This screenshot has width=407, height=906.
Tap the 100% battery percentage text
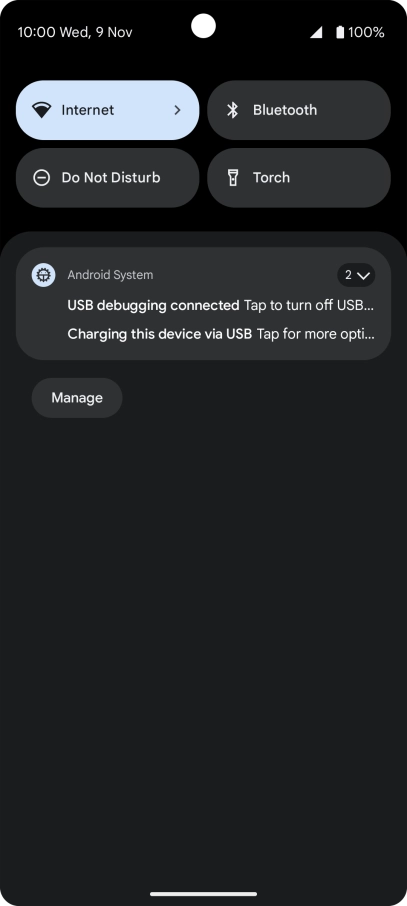[x=366, y=32]
